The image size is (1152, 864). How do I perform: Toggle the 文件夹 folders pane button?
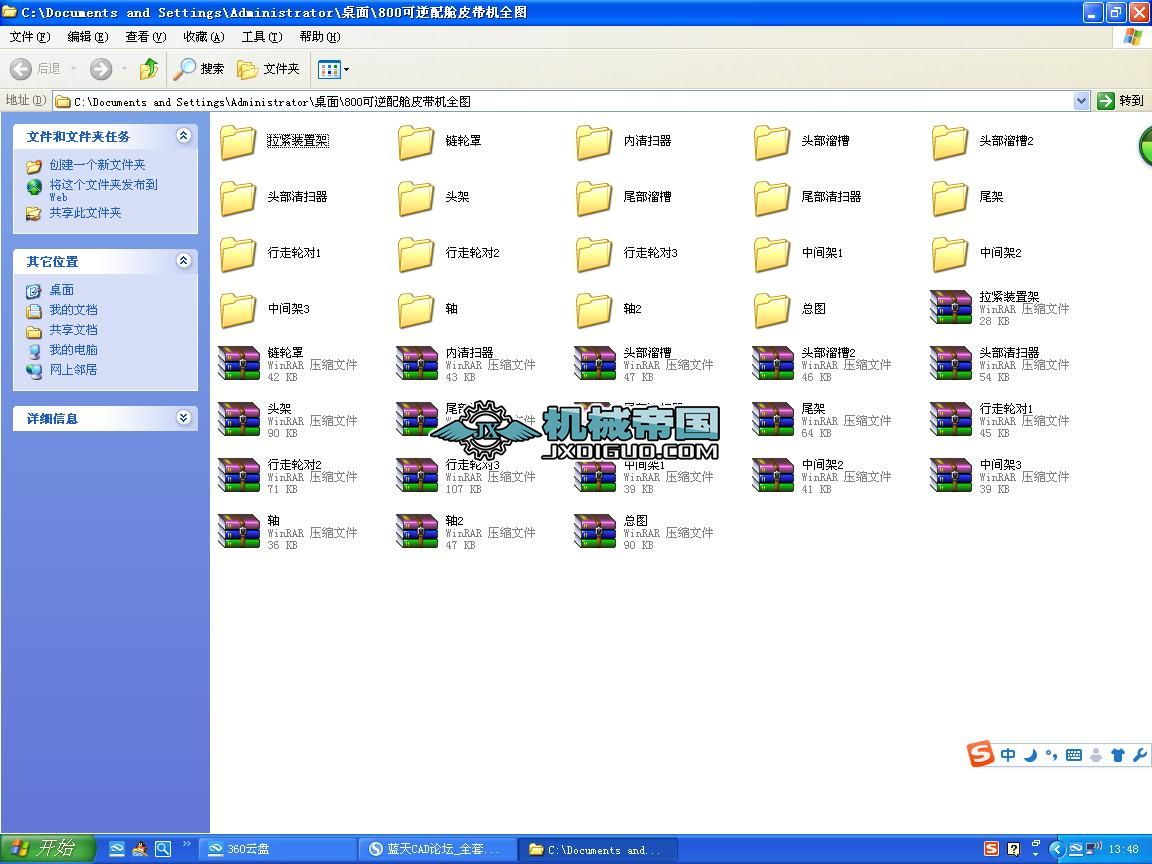click(x=268, y=69)
